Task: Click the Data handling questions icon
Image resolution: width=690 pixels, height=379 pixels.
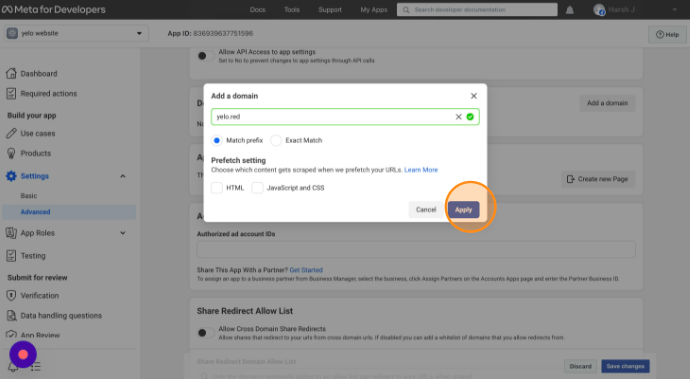Action: click(x=11, y=316)
